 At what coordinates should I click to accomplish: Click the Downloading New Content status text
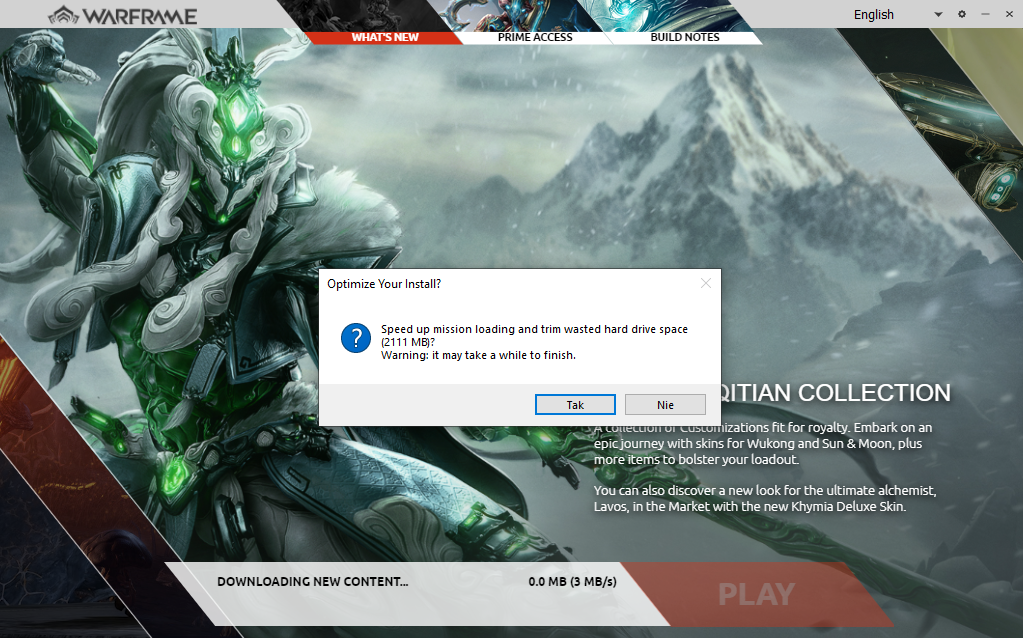point(313,581)
